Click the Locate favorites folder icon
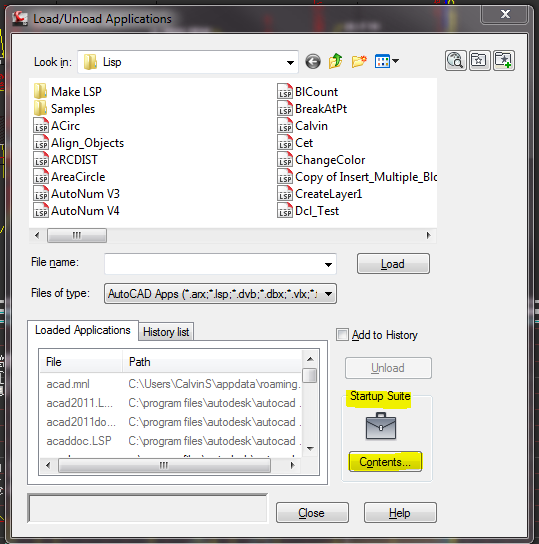This screenshot has height=544, width=539. click(480, 61)
